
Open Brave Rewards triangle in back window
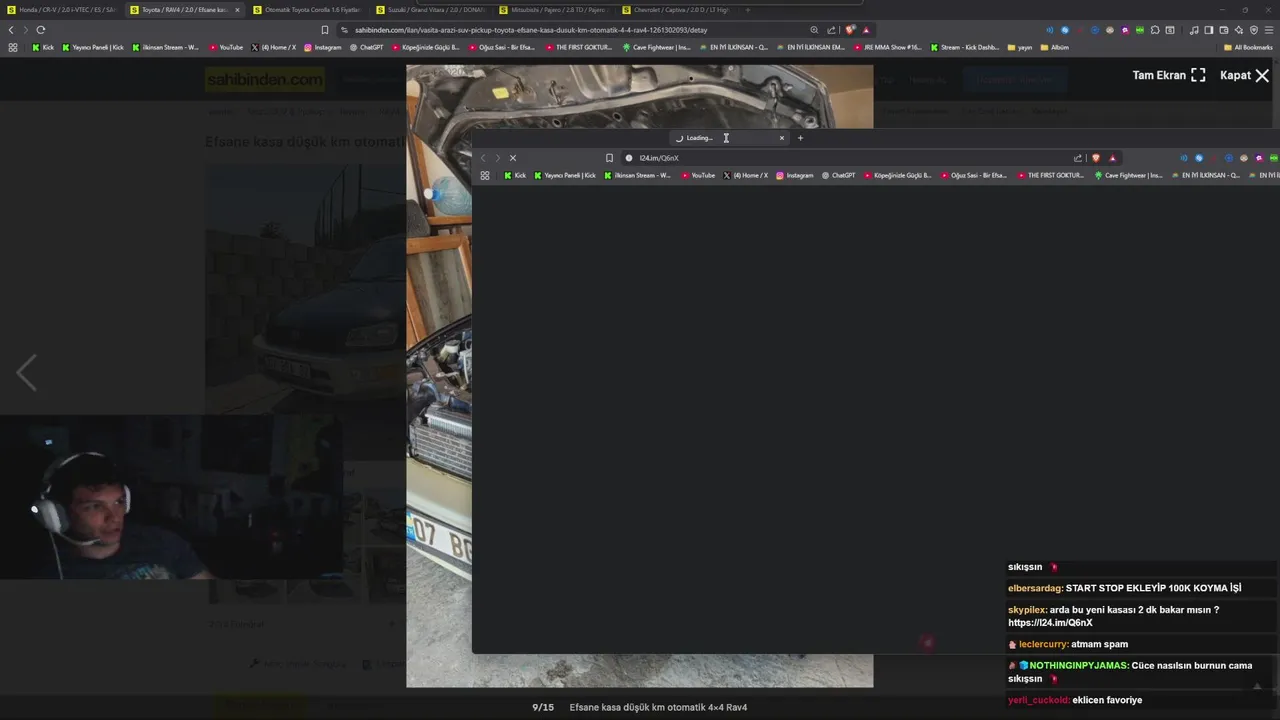[x=866, y=30]
